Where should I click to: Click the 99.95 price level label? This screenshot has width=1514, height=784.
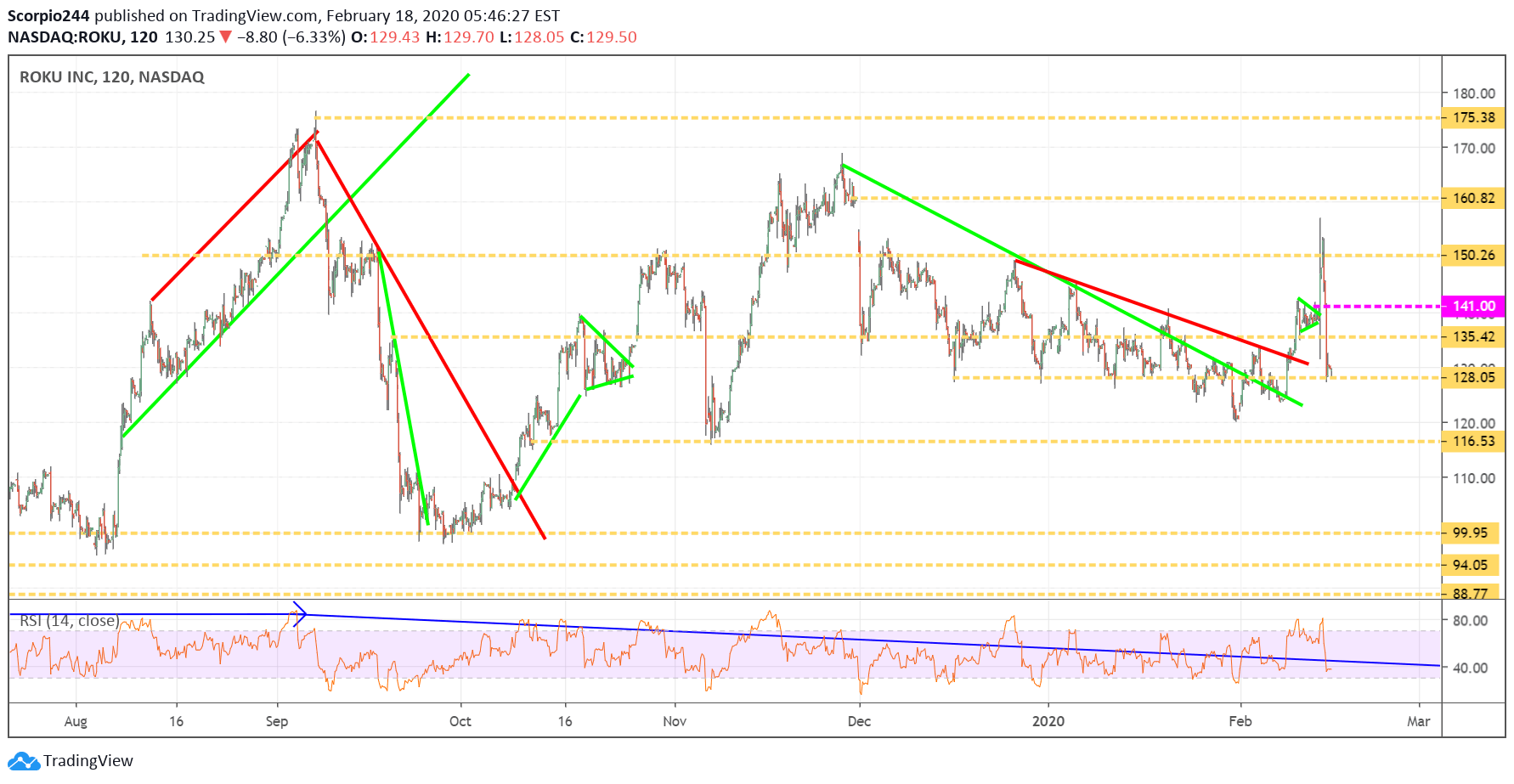click(x=1470, y=533)
